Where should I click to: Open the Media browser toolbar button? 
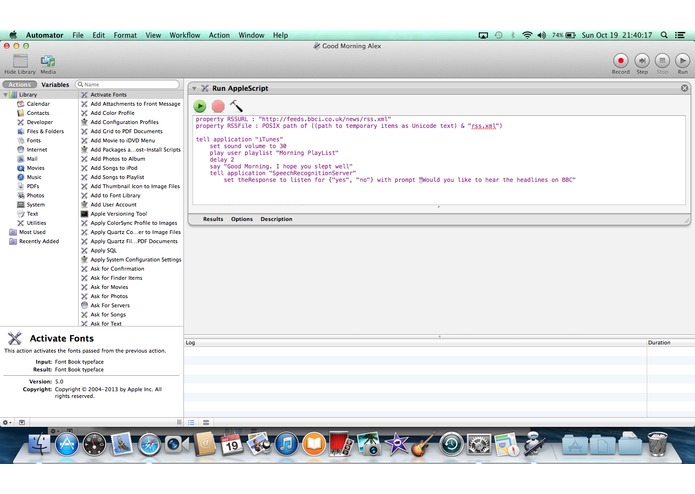click(x=48, y=64)
